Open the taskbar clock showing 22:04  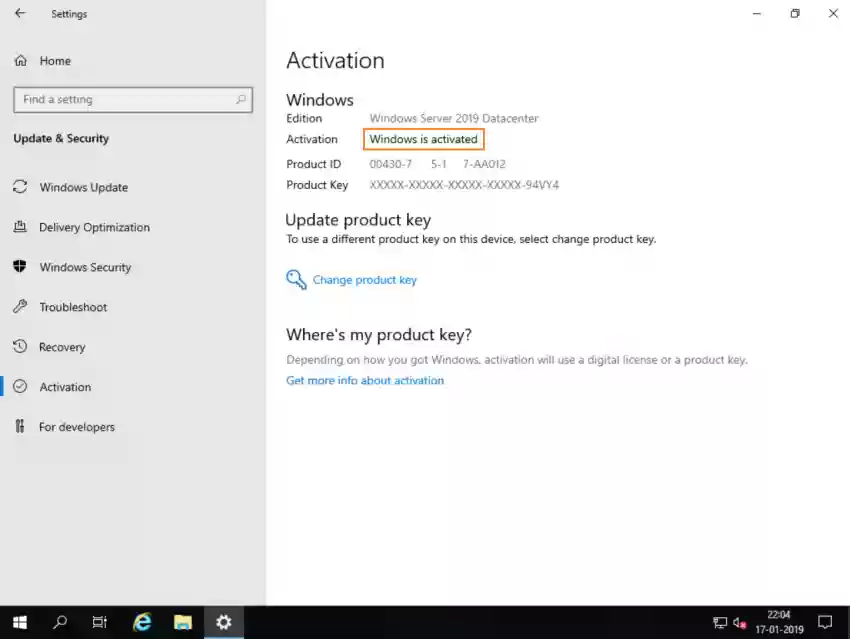(x=779, y=622)
